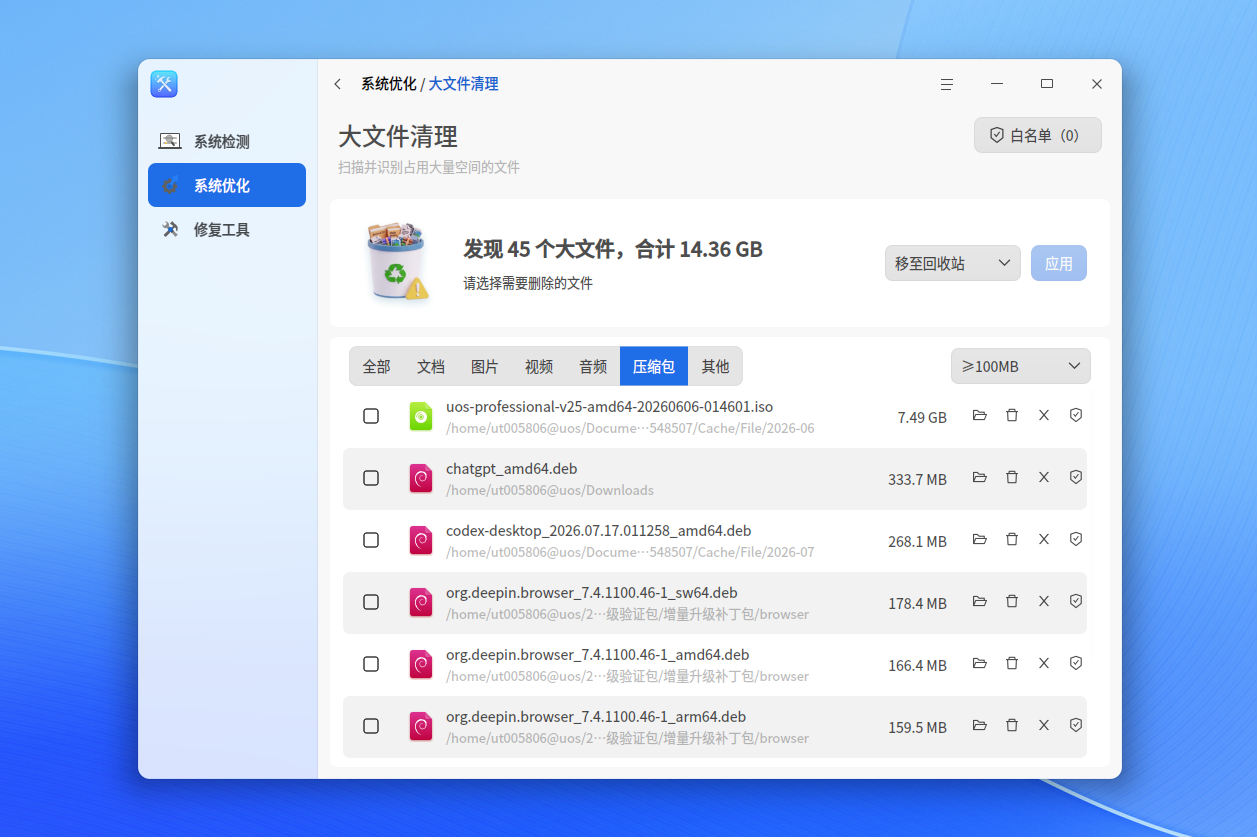Open the 白名单 (0) whitelist button
This screenshot has width=1257, height=837.
click(1038, 135)
